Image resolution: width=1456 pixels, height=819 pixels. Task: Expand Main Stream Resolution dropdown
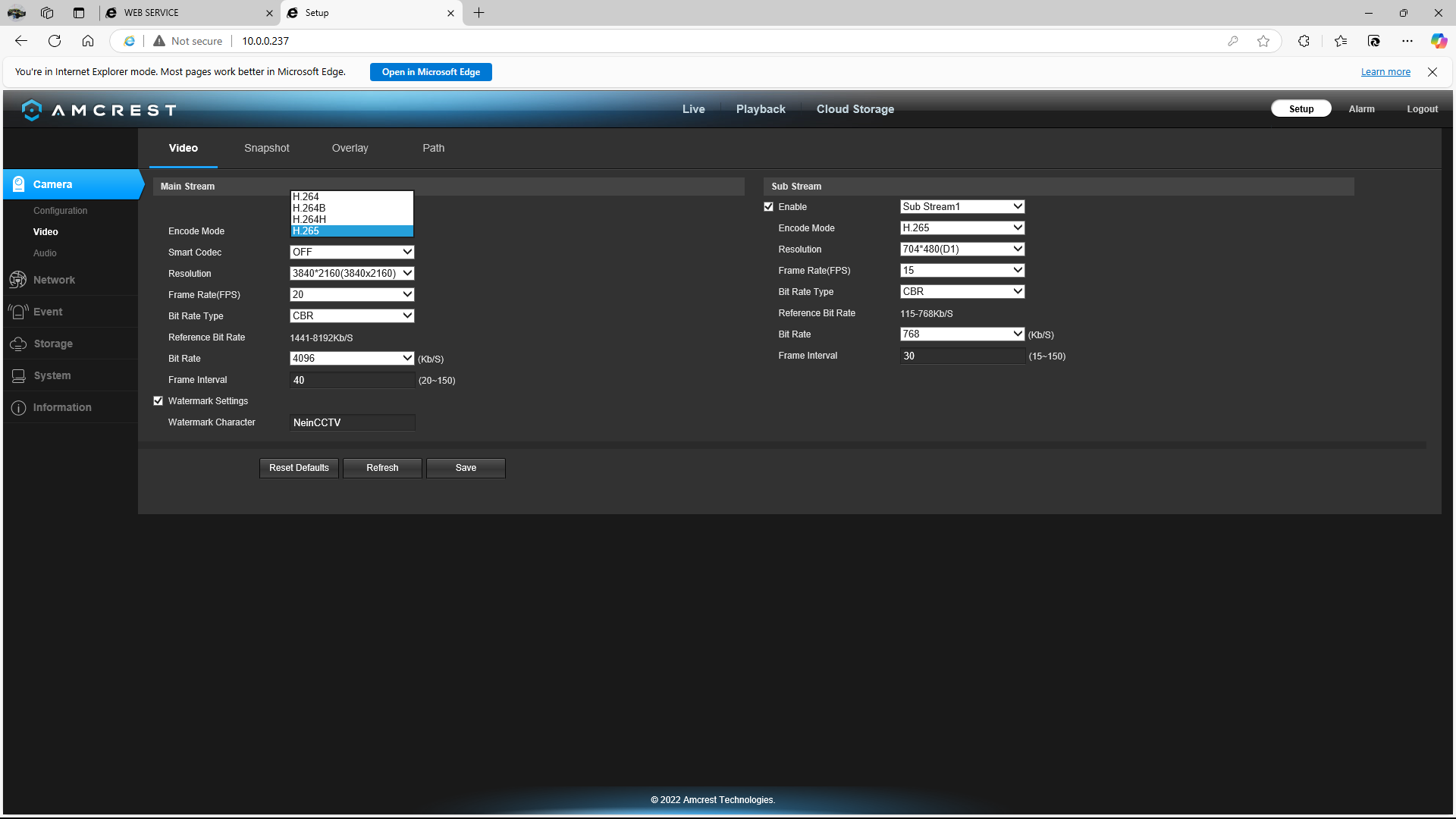coord(352,273)
